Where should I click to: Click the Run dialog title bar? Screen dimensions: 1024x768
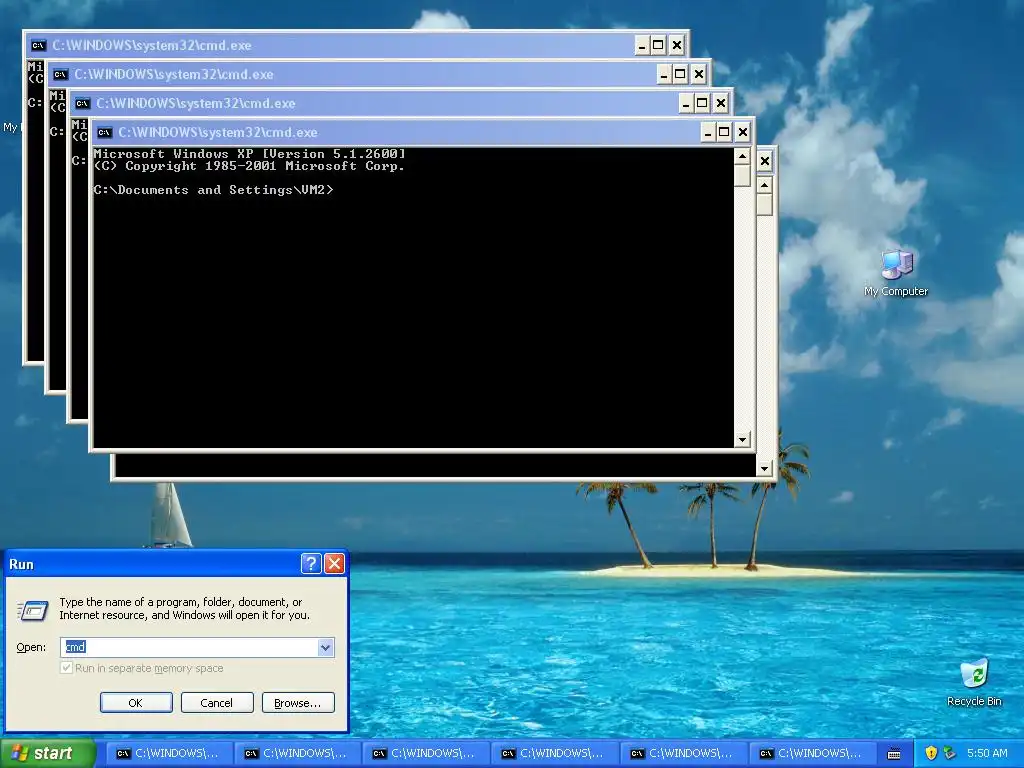pos(153,564)
